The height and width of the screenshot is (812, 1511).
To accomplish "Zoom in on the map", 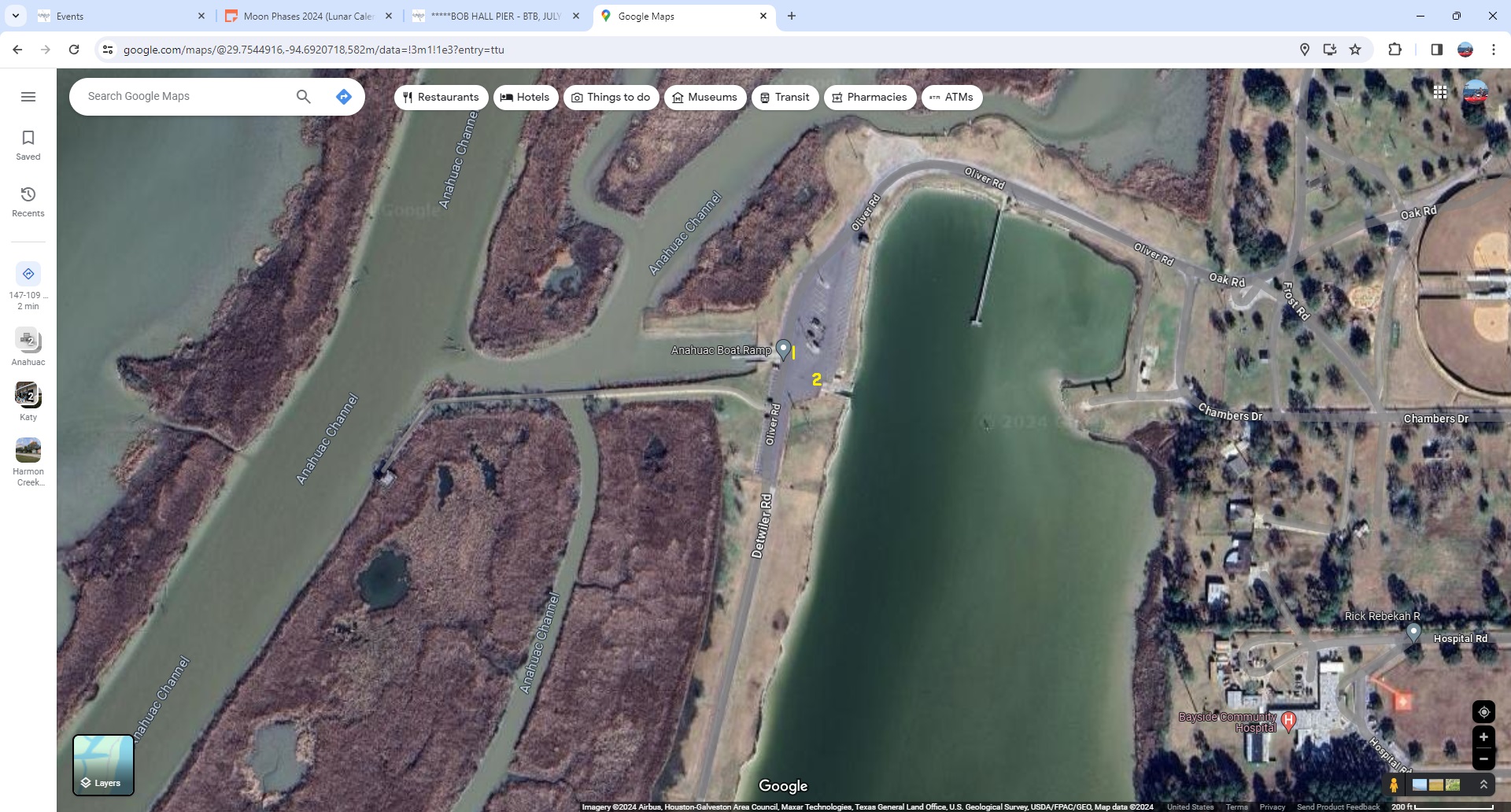I will (x=1483, y=736).
